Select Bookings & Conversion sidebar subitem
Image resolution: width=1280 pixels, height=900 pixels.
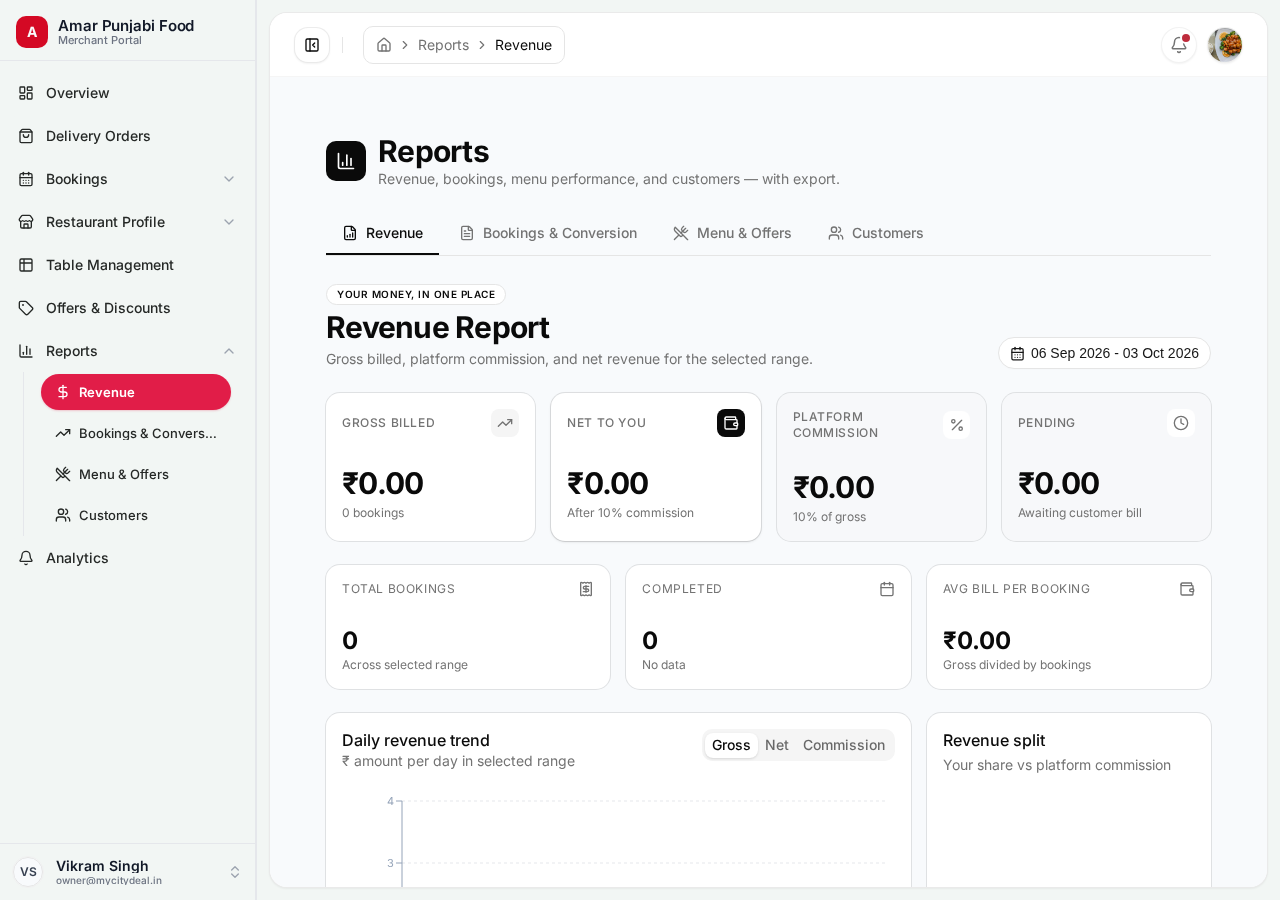point(136,433)
